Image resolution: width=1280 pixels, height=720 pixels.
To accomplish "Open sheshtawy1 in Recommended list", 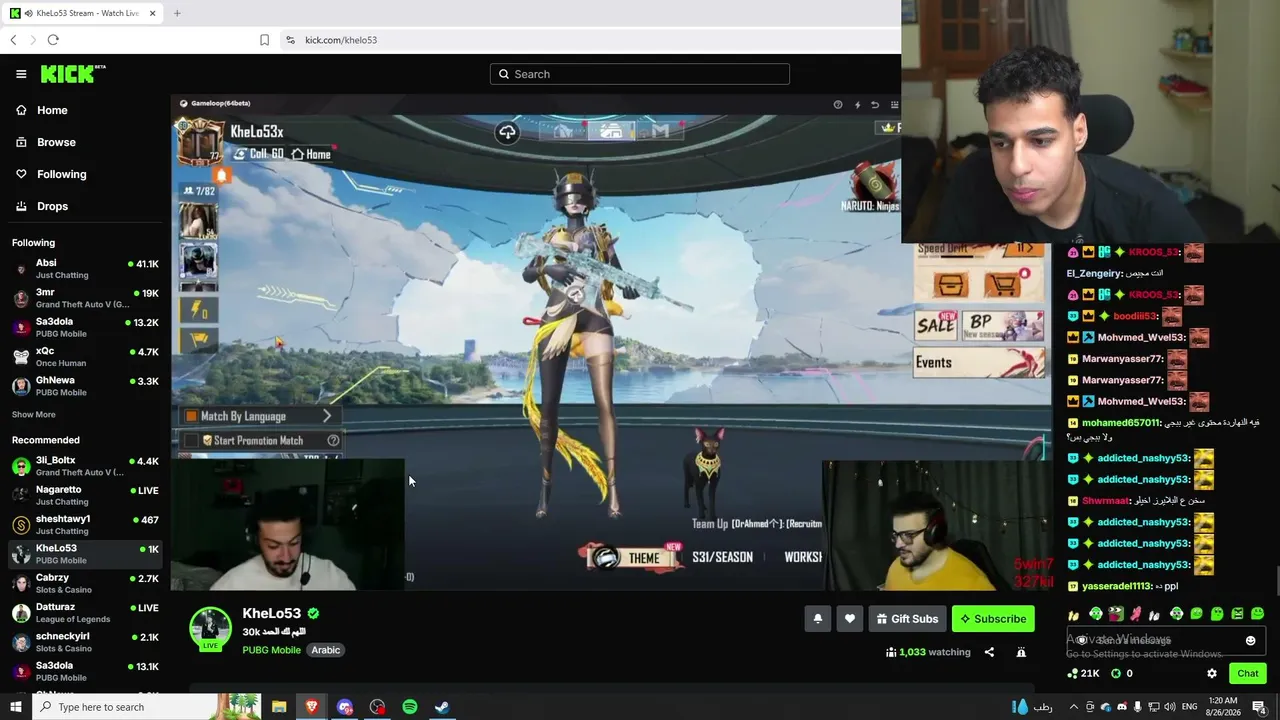I will [x=84, y=524].
